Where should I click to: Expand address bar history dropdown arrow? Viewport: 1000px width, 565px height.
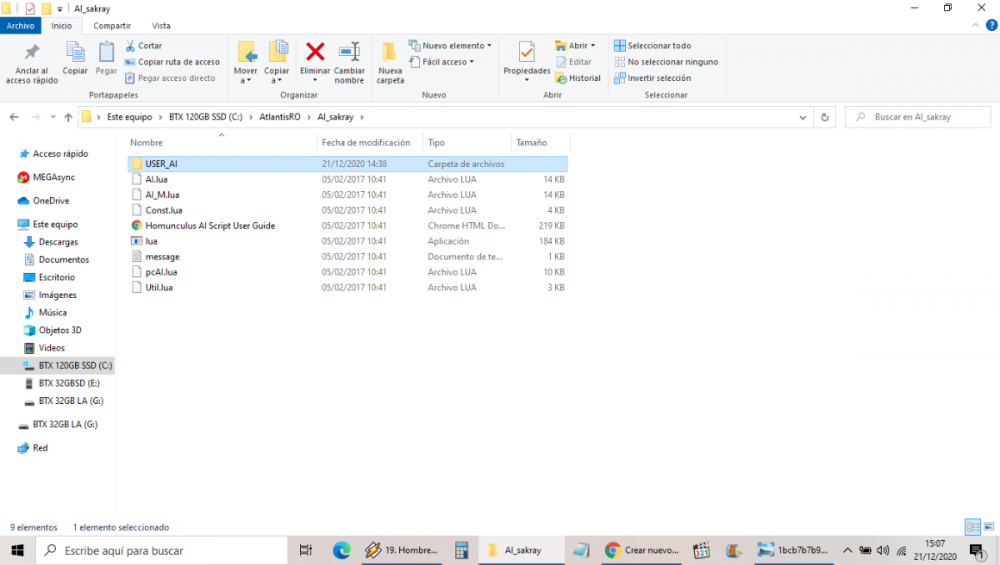804,117
